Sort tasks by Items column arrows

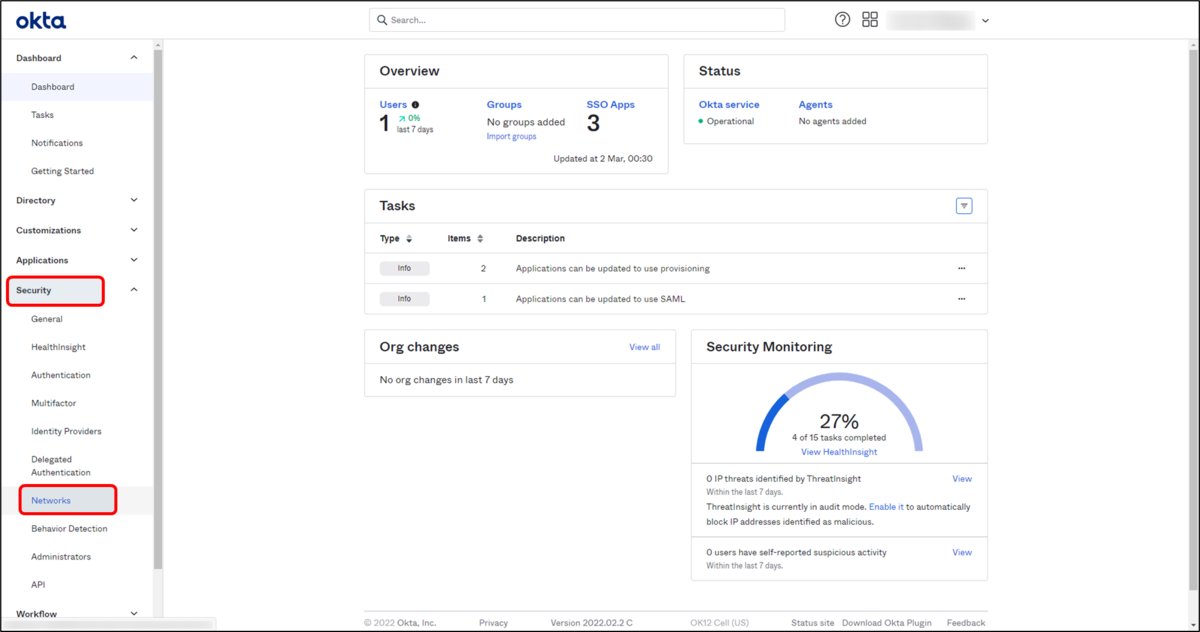tap(480, 239)
